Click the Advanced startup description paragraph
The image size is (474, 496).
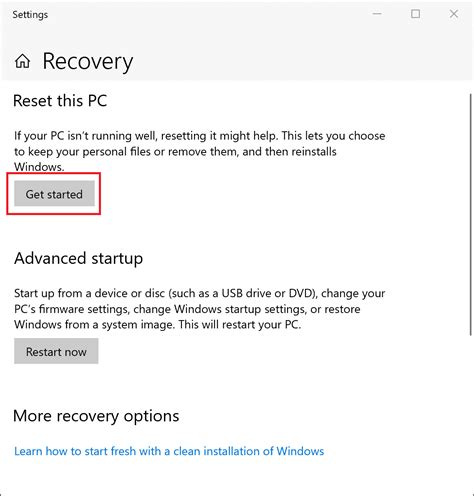point(199,309)
